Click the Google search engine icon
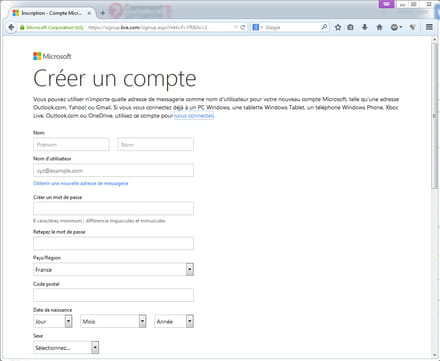Image resolution: width=440 pixels, height=361 pixels. [256, 27]
